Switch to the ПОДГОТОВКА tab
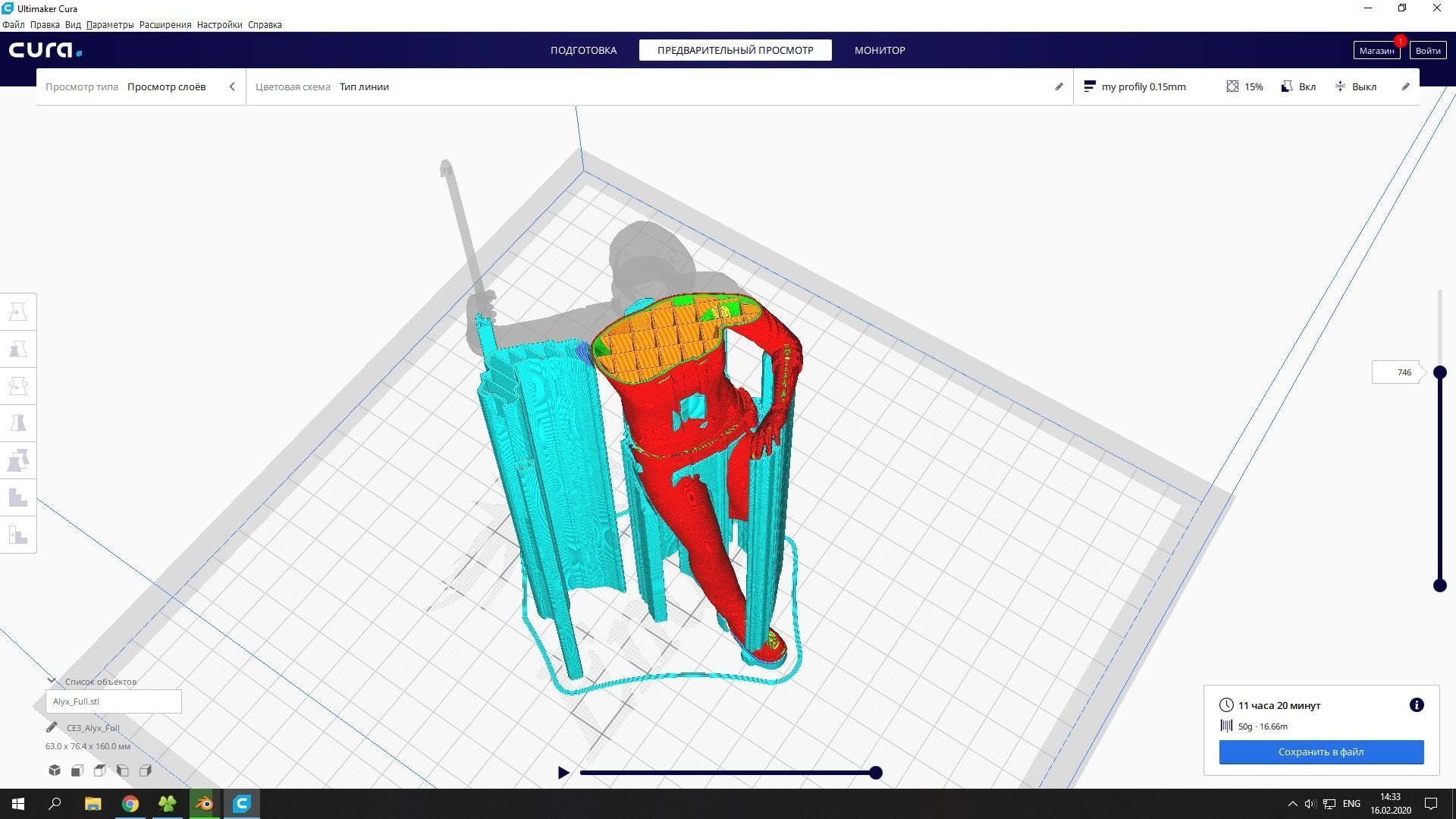This screenshot has width=1456, height=819. tap(583, 50)
